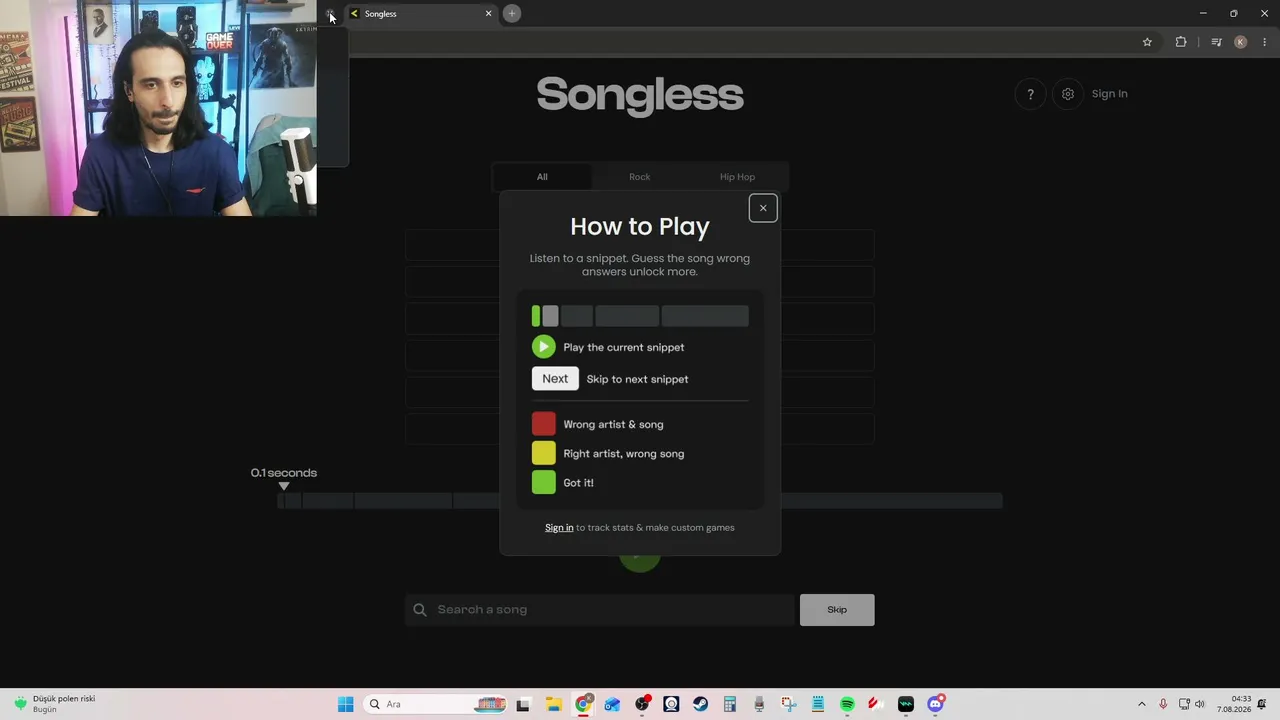
Task: Click the green Got it! swatch
Action: pos(543,483)
